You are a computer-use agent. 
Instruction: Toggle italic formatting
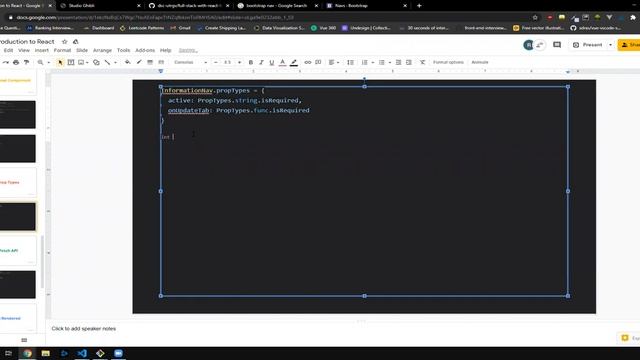click(261, 62)
